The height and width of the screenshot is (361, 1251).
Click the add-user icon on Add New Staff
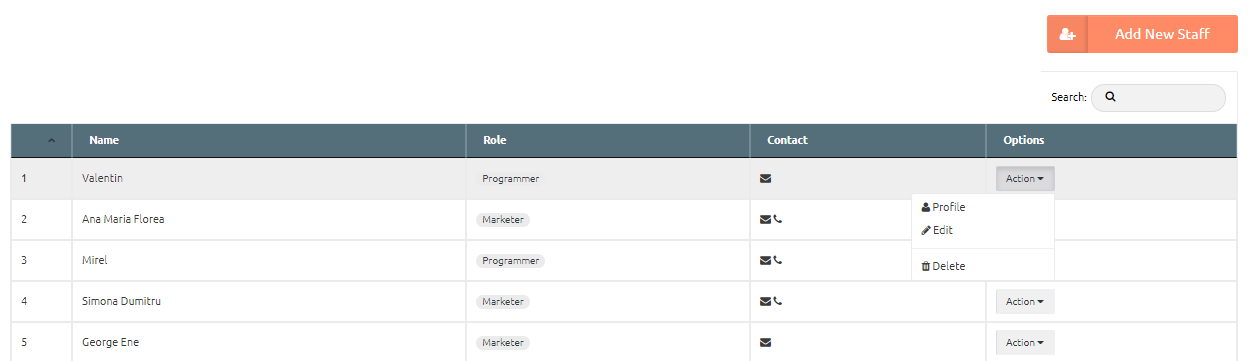pos(1067,34)
